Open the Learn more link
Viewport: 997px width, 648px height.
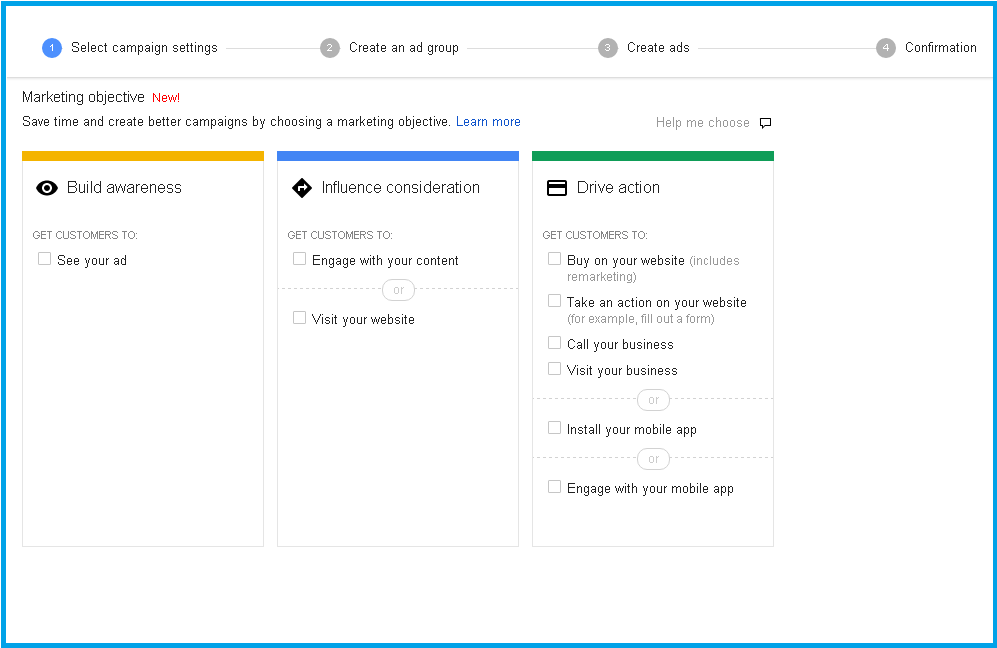(488, 122)
